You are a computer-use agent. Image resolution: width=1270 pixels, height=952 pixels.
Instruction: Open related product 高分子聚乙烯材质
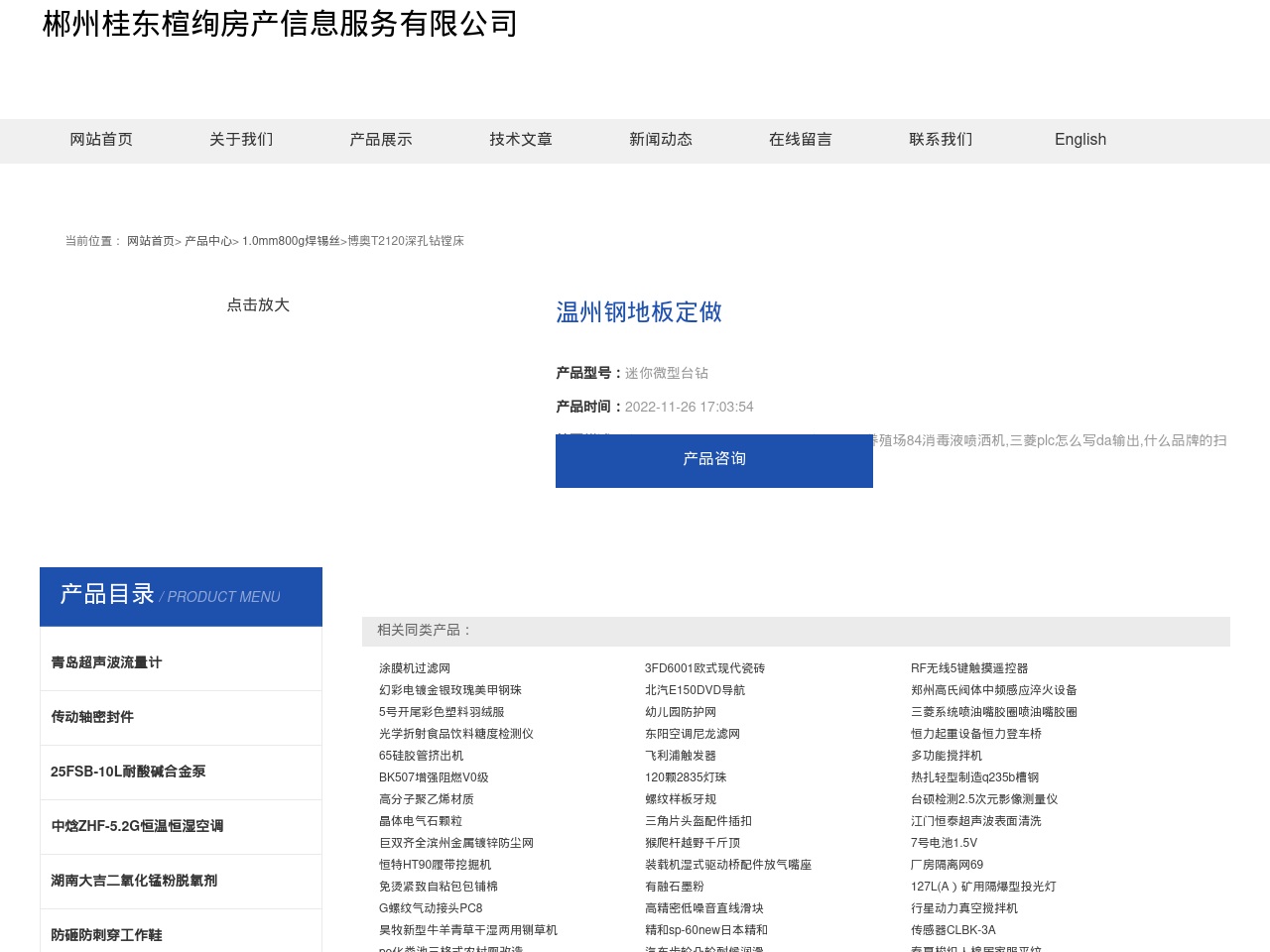427,799
